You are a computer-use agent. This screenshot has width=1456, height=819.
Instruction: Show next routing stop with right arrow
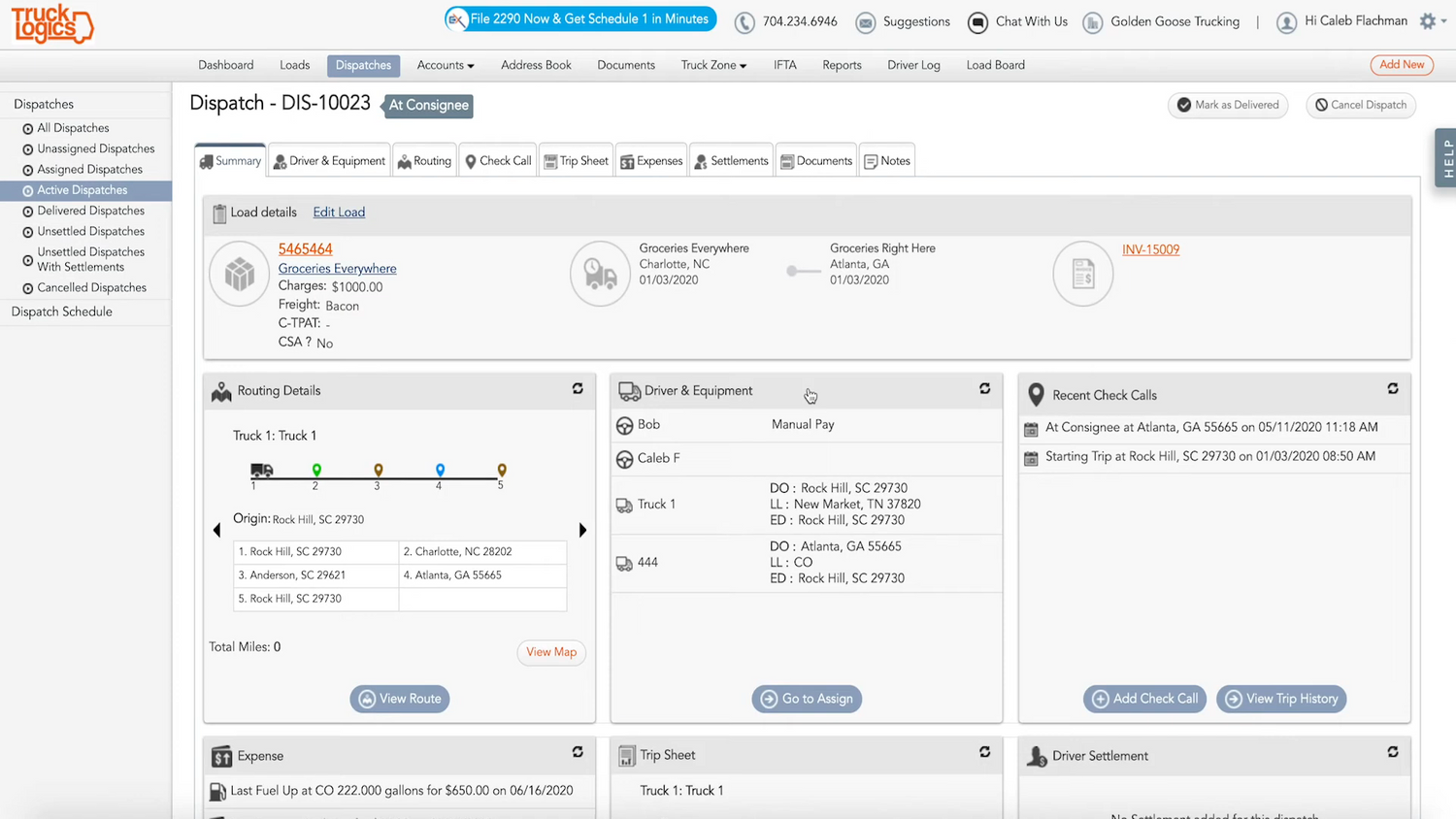582,531
